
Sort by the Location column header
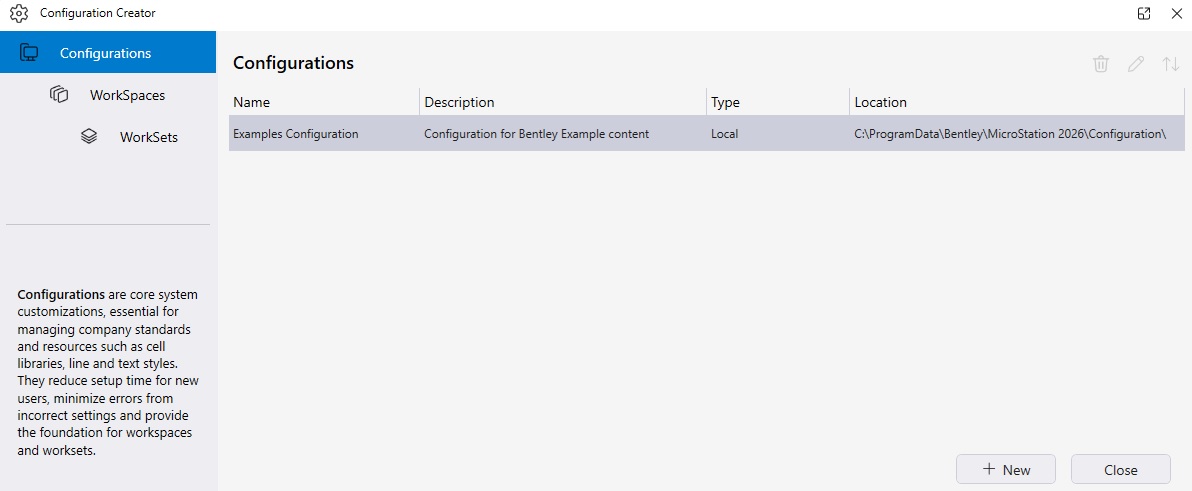880,102
